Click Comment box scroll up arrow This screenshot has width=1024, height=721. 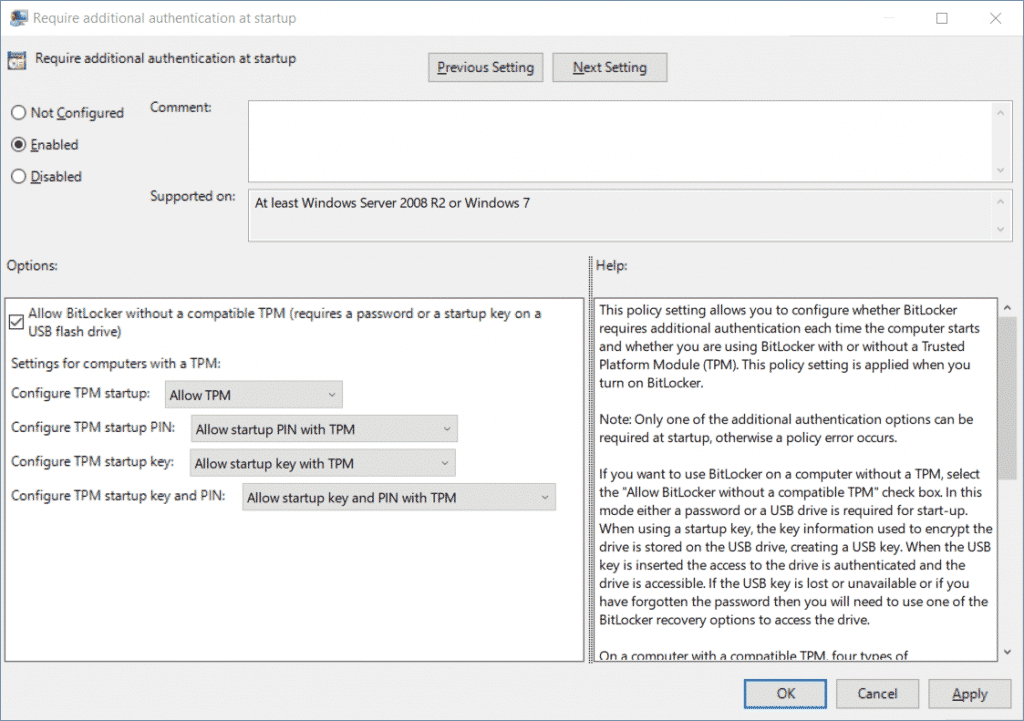pyautogui.click(x=1000, y=113)
